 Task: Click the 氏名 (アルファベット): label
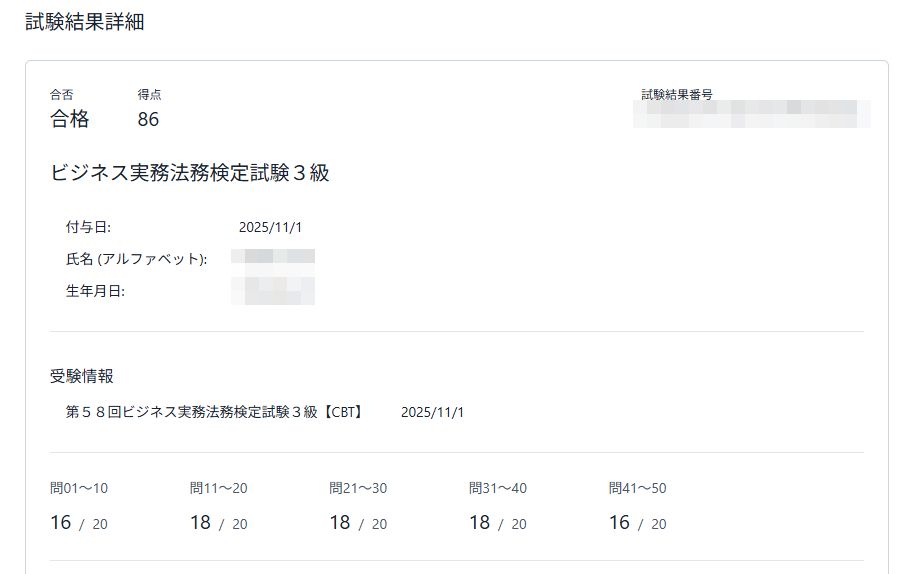(137, 259)
